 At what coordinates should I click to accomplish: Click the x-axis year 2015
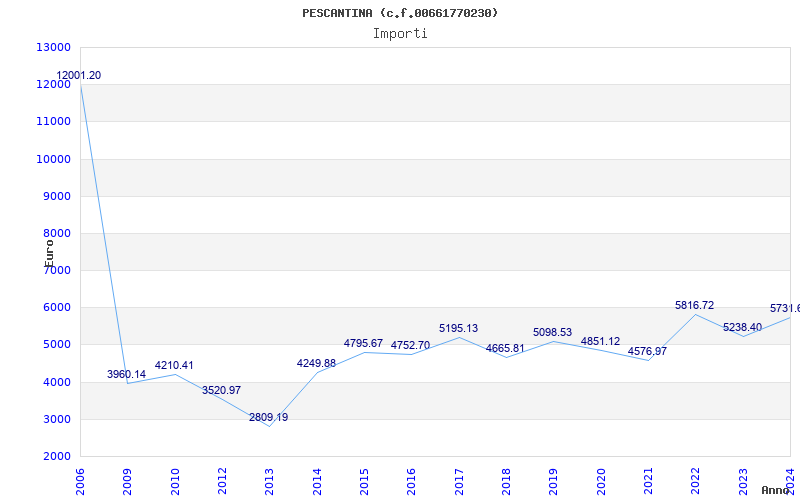pyautogui.click(x=364, y=481)
